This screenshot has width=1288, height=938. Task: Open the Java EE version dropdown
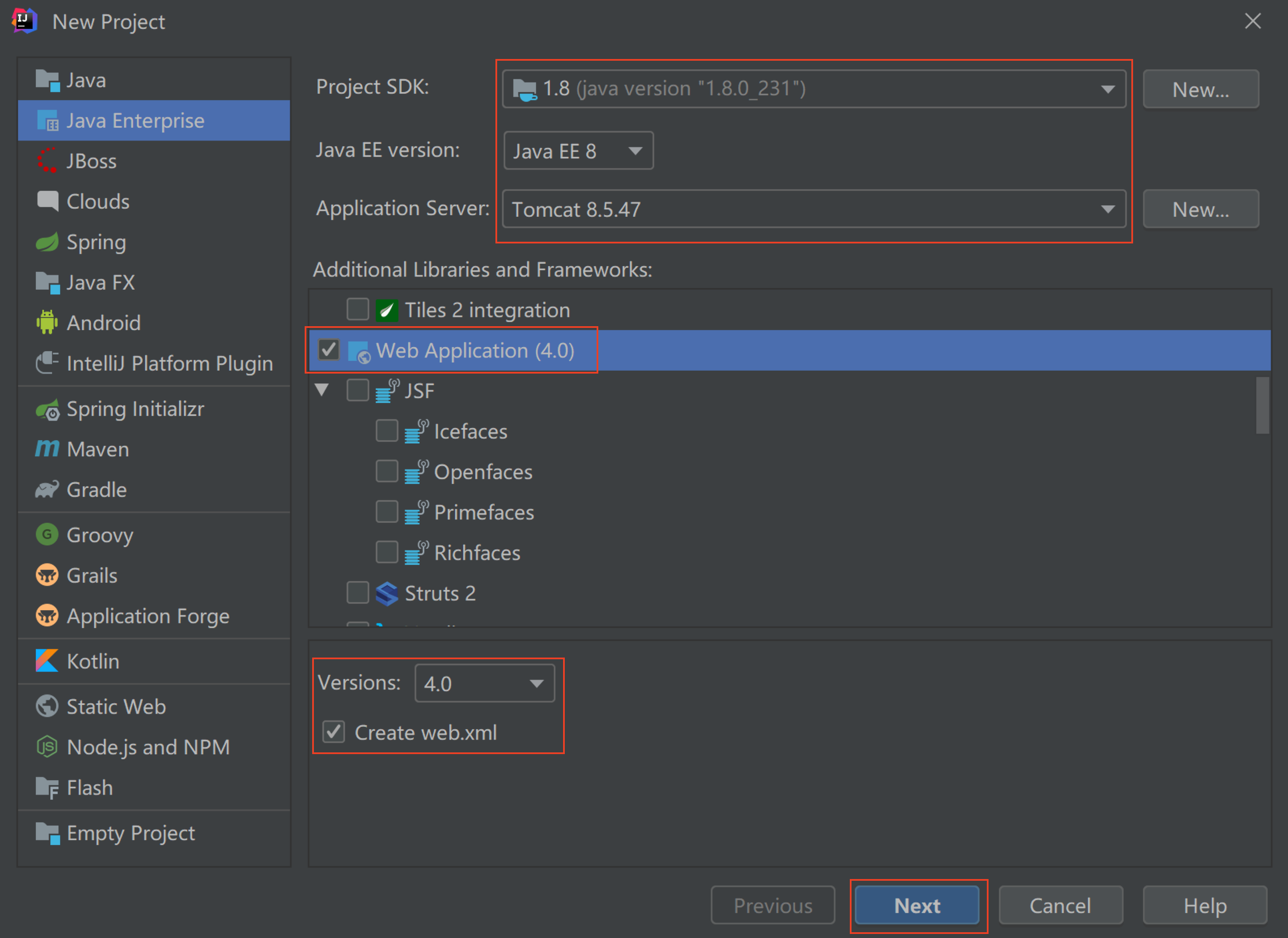[x=578, y=151]
